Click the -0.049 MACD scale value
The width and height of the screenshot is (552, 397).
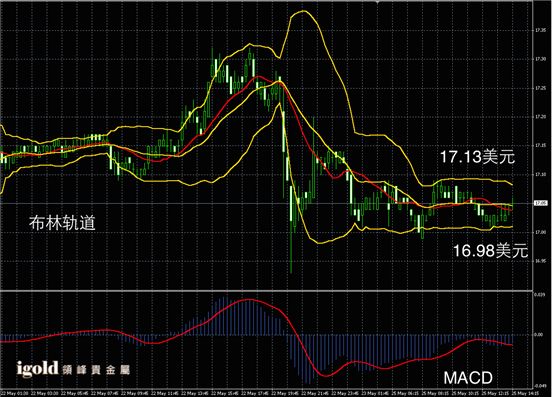540,386
